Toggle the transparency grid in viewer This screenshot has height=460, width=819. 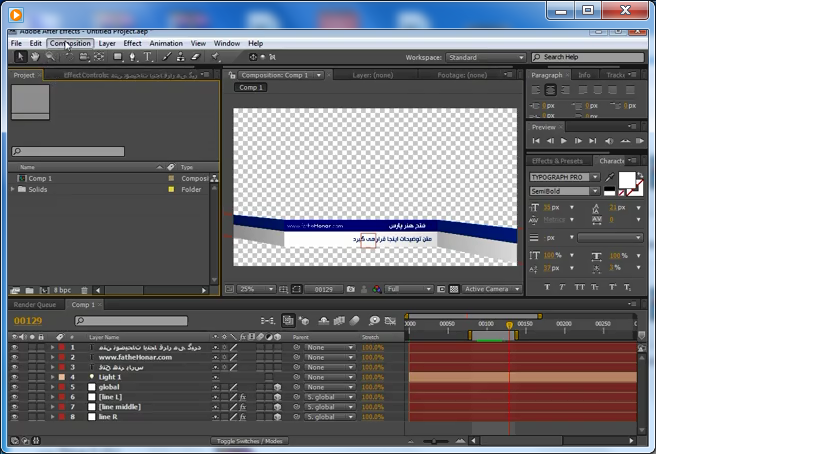pyautogui.click(x=454, y=289)
